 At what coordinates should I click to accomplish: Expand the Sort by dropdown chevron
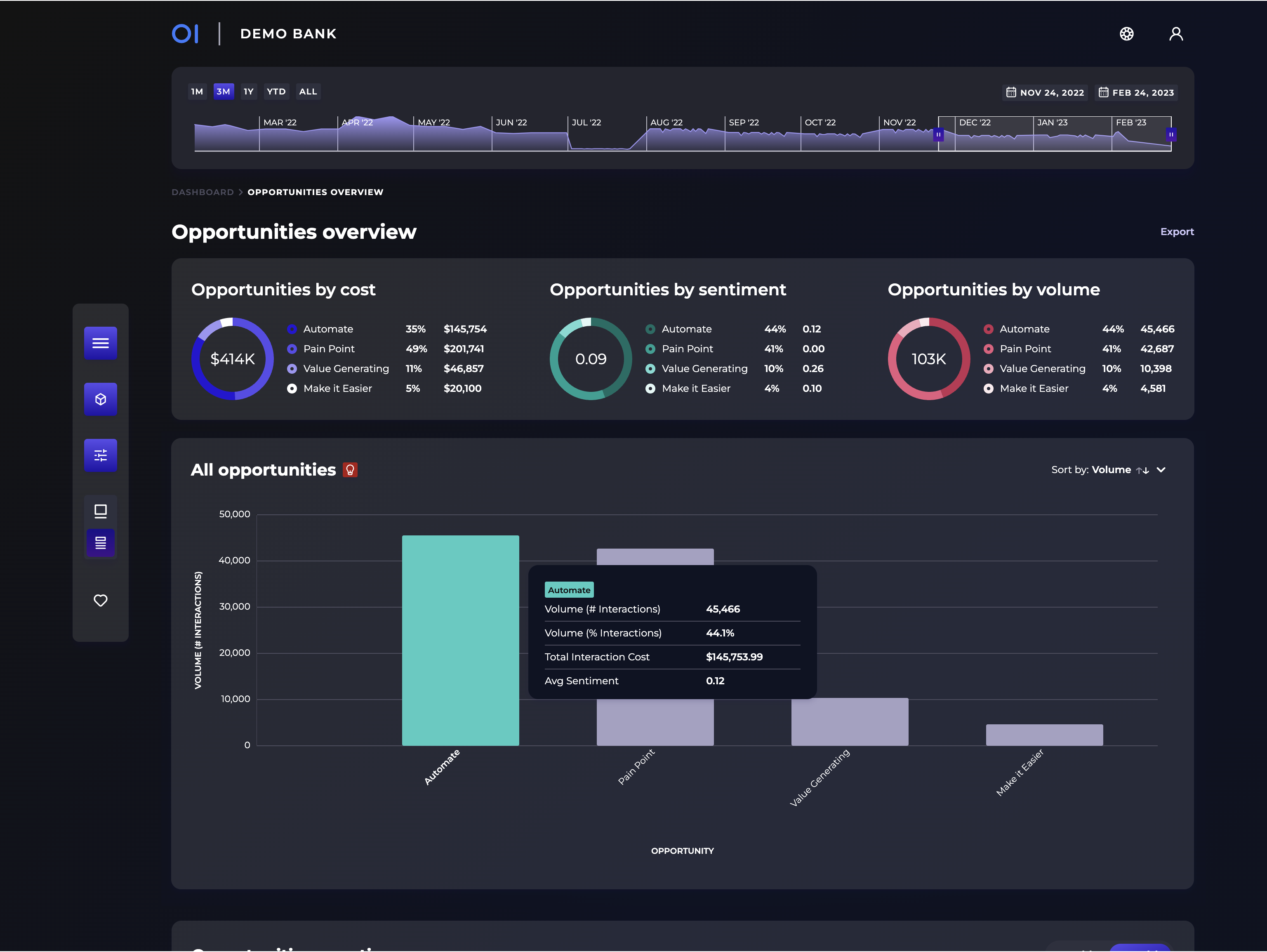click(1161, 470)
